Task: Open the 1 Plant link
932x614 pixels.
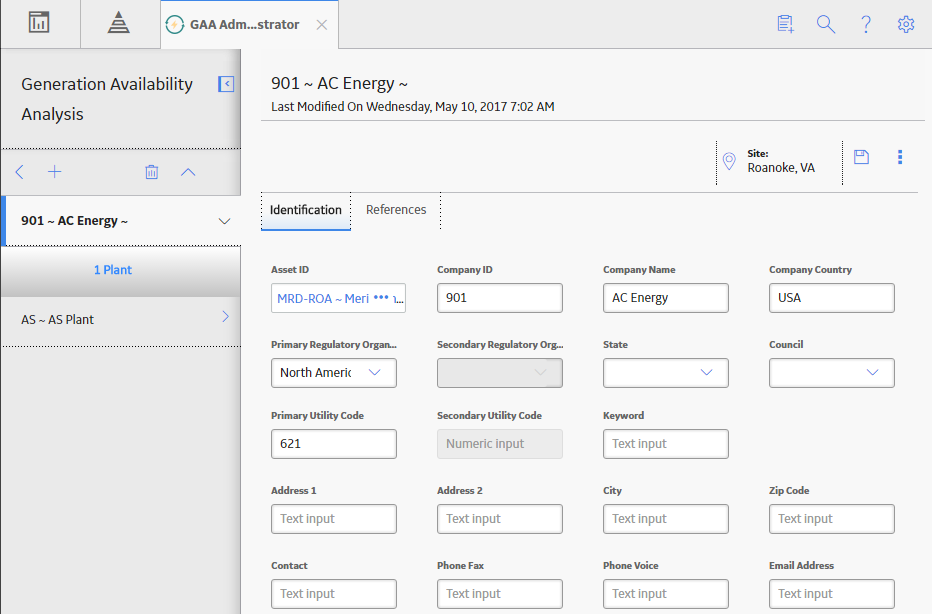Action: (113, 270)
